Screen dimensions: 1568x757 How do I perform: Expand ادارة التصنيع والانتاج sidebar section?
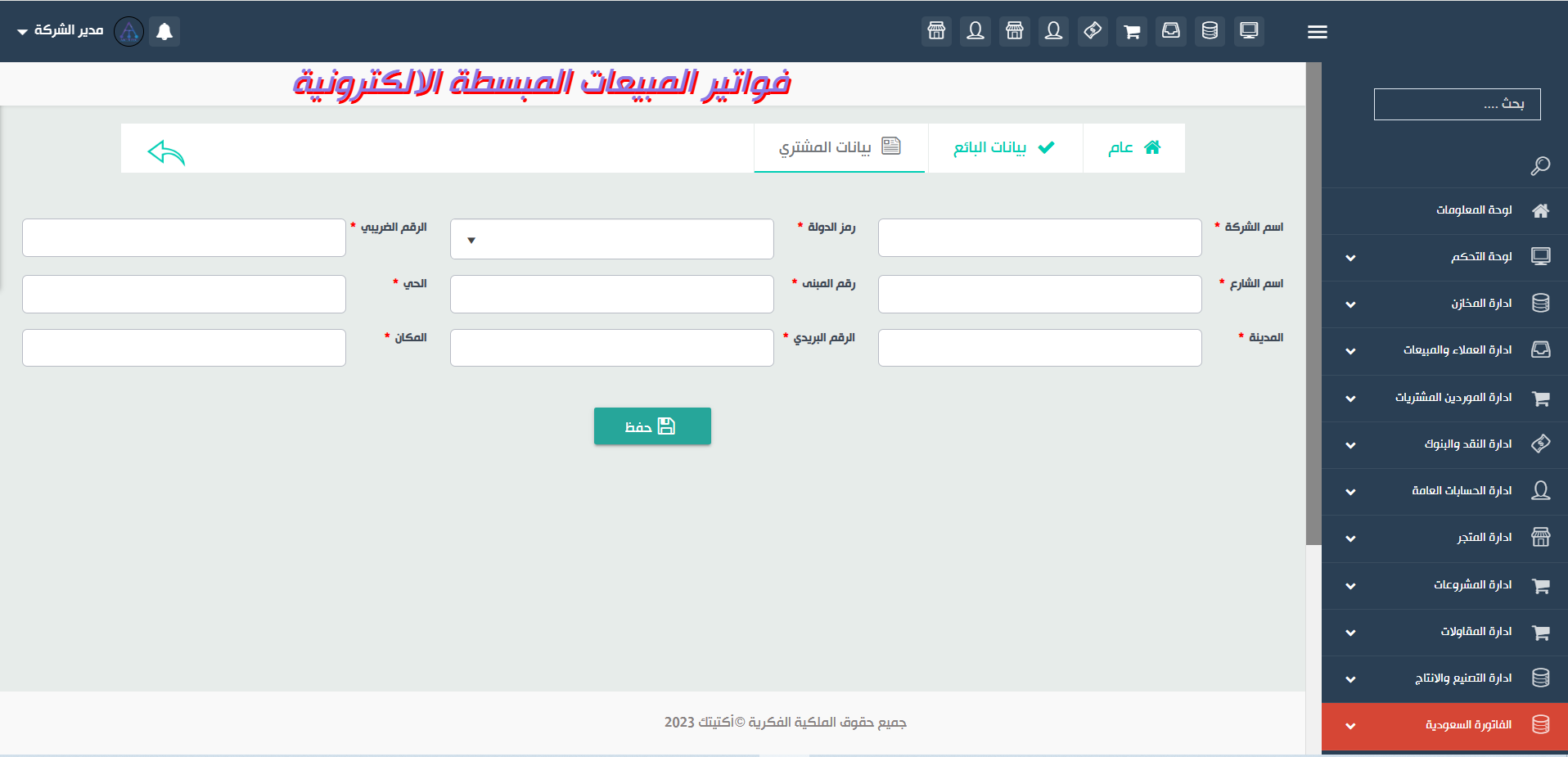pos(1445,678)
